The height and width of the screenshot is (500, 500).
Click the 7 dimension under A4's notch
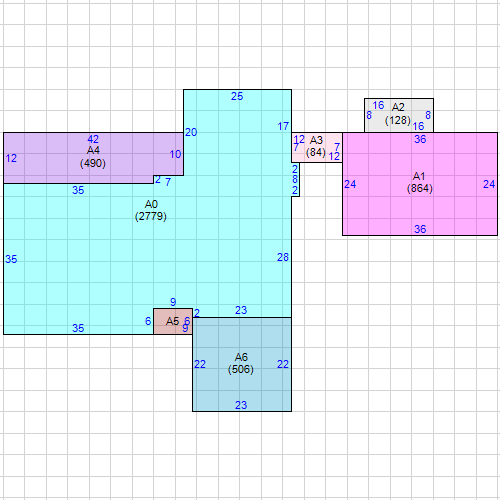[x=168, y=182]
